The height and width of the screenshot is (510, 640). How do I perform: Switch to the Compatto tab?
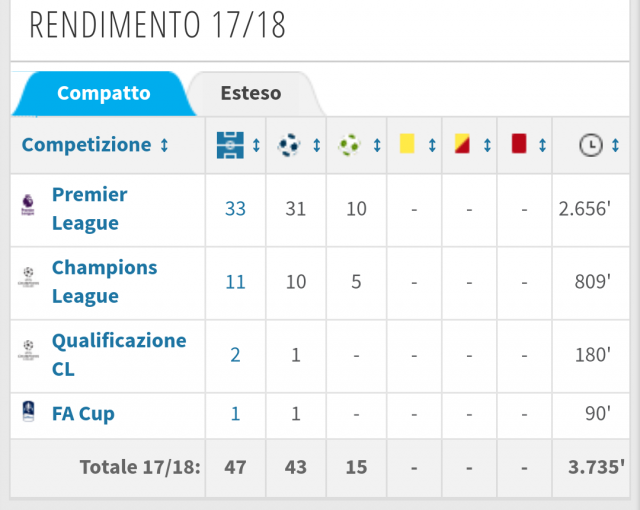(x=103, y=94)
